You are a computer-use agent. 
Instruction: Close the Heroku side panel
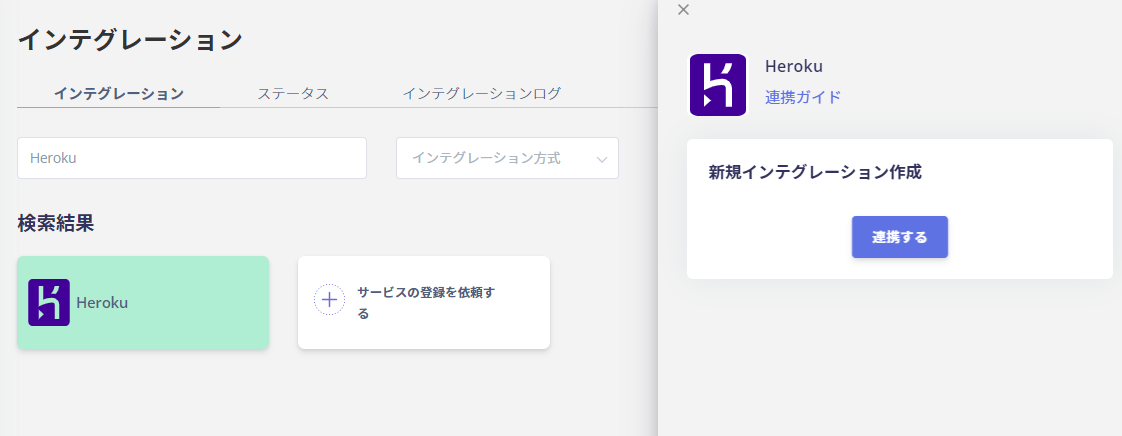point(683,9)
